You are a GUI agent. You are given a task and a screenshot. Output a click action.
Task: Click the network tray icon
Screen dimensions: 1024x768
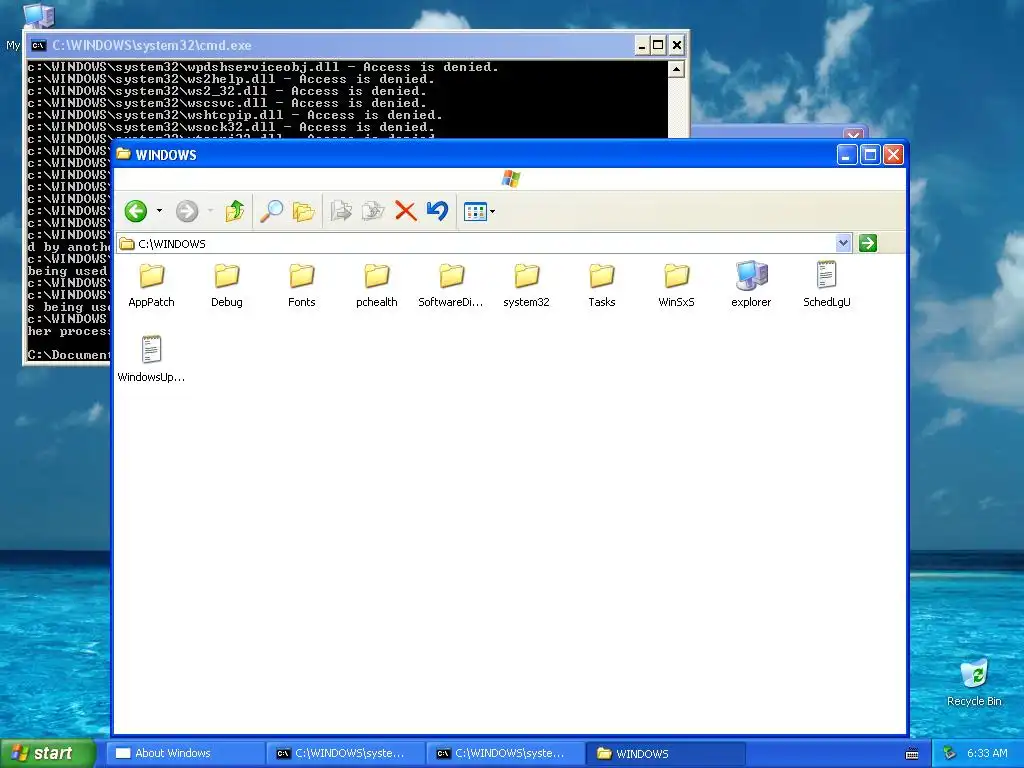[950, 754]
